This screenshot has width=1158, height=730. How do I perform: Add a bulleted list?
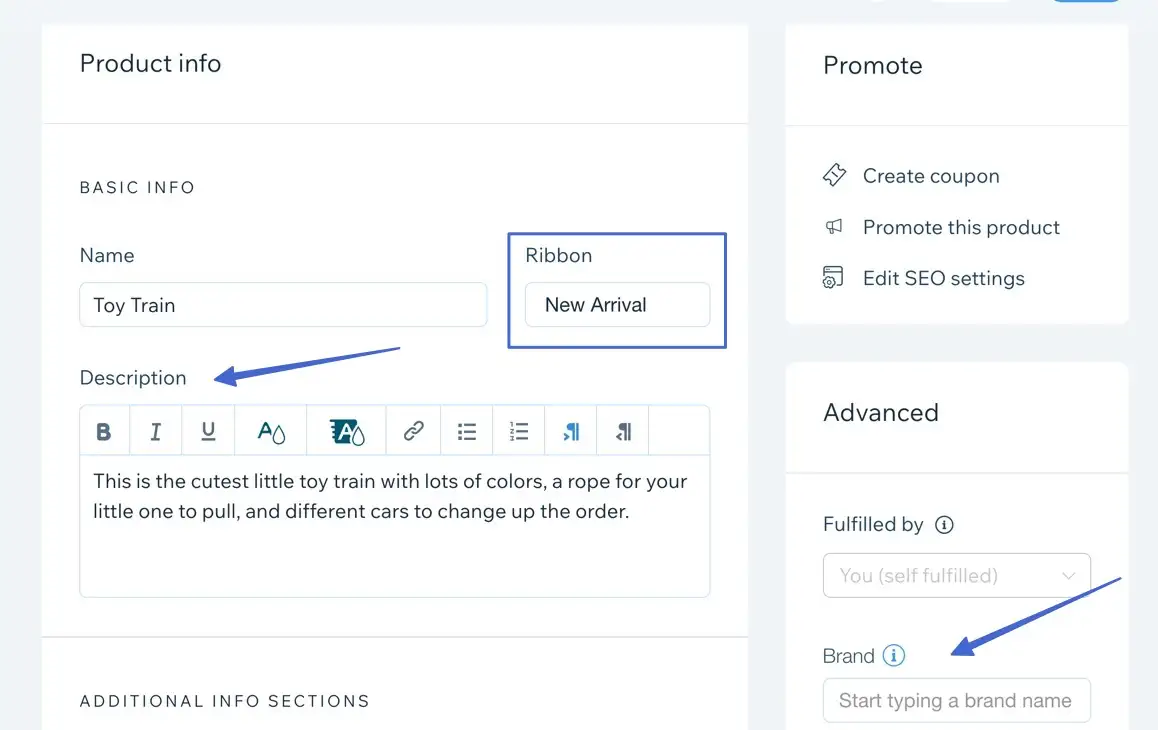pos(466,432)
